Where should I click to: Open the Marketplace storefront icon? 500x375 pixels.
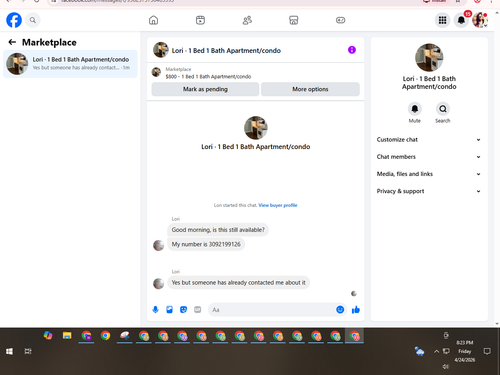pos(294,20)
